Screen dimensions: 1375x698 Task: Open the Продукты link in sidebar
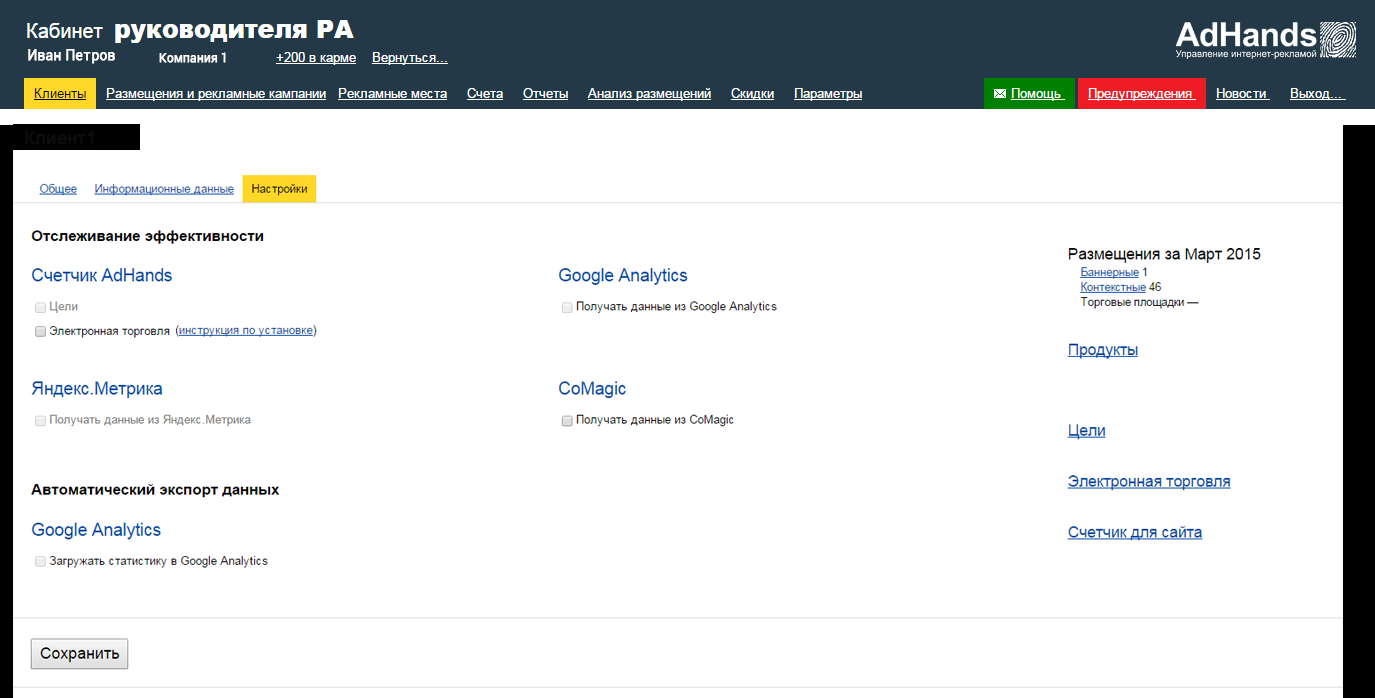[x=1102, y=350]
